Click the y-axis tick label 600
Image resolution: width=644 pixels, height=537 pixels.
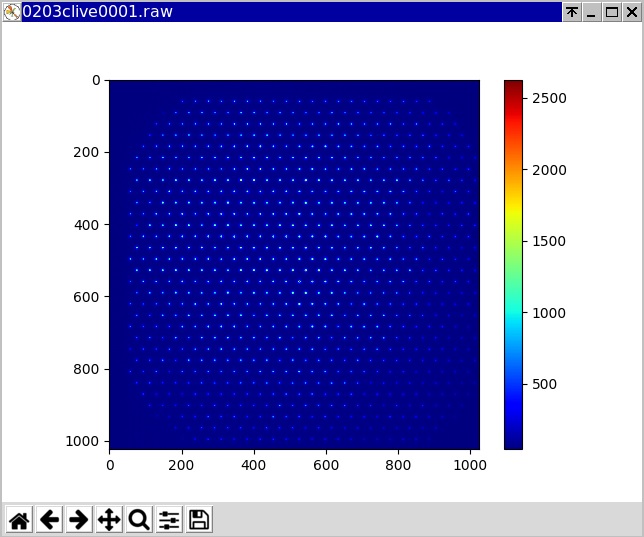point(88,297)
